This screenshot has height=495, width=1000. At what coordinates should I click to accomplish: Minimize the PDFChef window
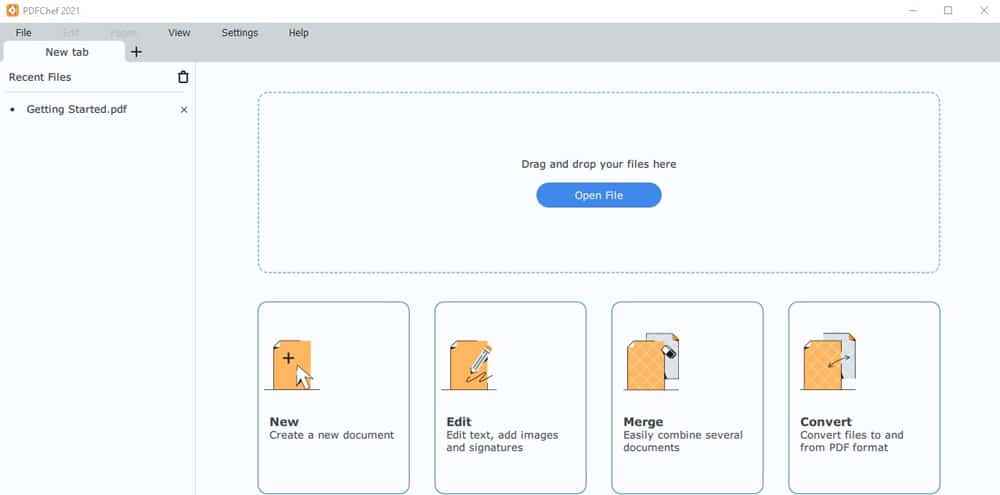pyautogui.click(x=913, y=11)
